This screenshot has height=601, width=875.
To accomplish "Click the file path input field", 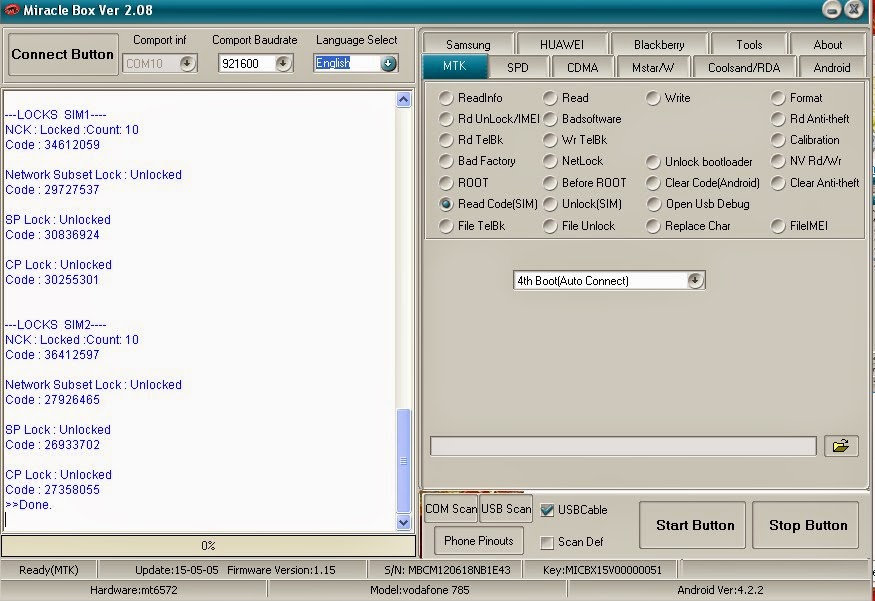I will (x=623, y=446).
